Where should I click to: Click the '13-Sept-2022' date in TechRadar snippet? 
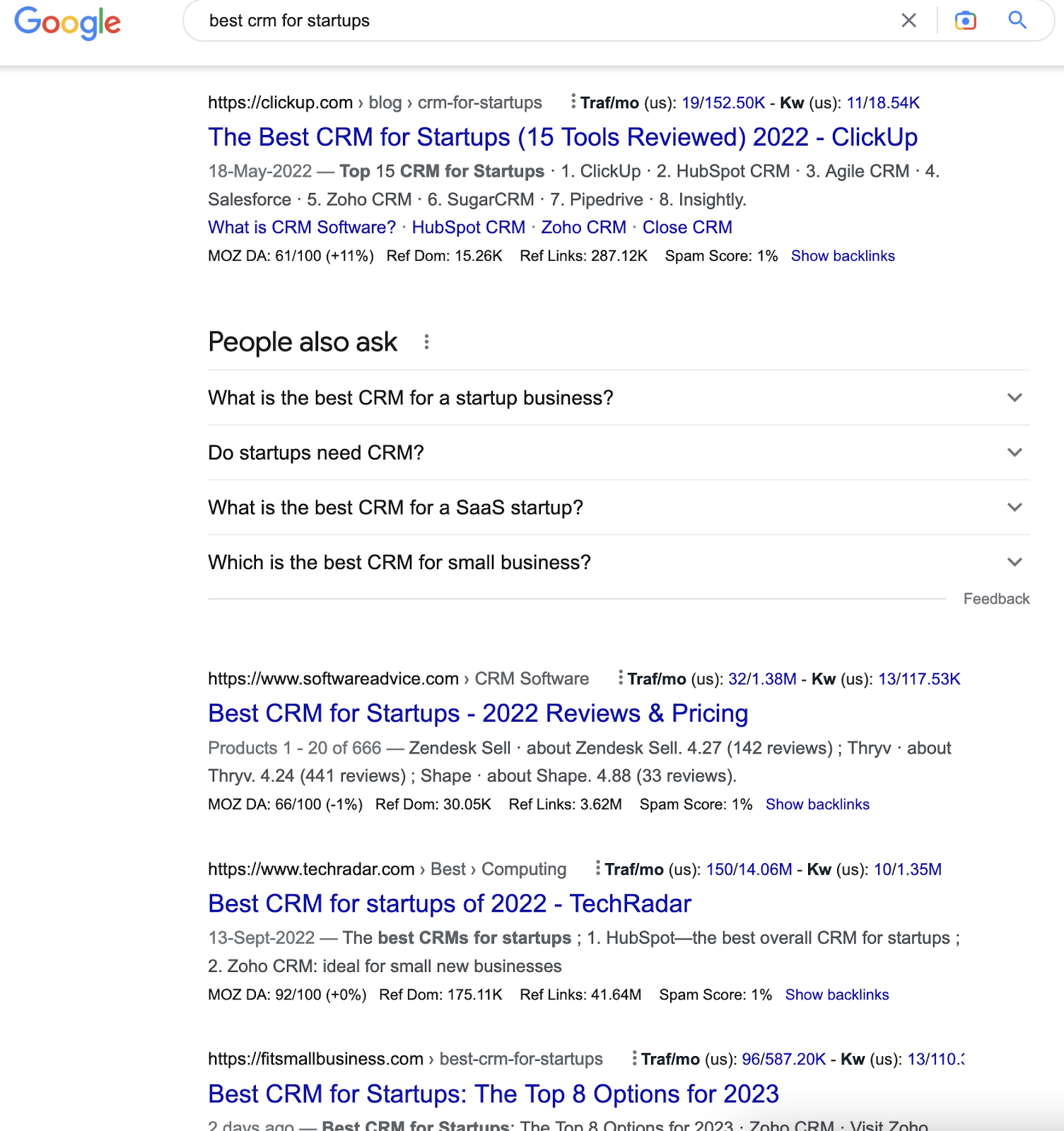262,938
